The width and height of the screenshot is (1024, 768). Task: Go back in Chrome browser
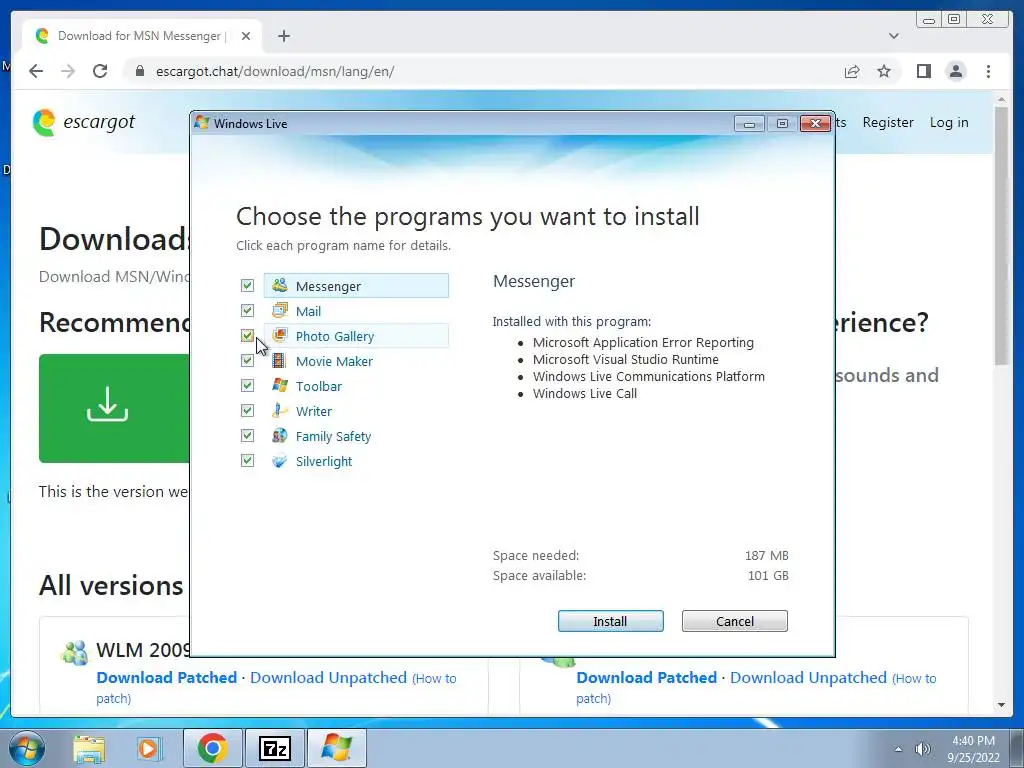tap(36, 71)
